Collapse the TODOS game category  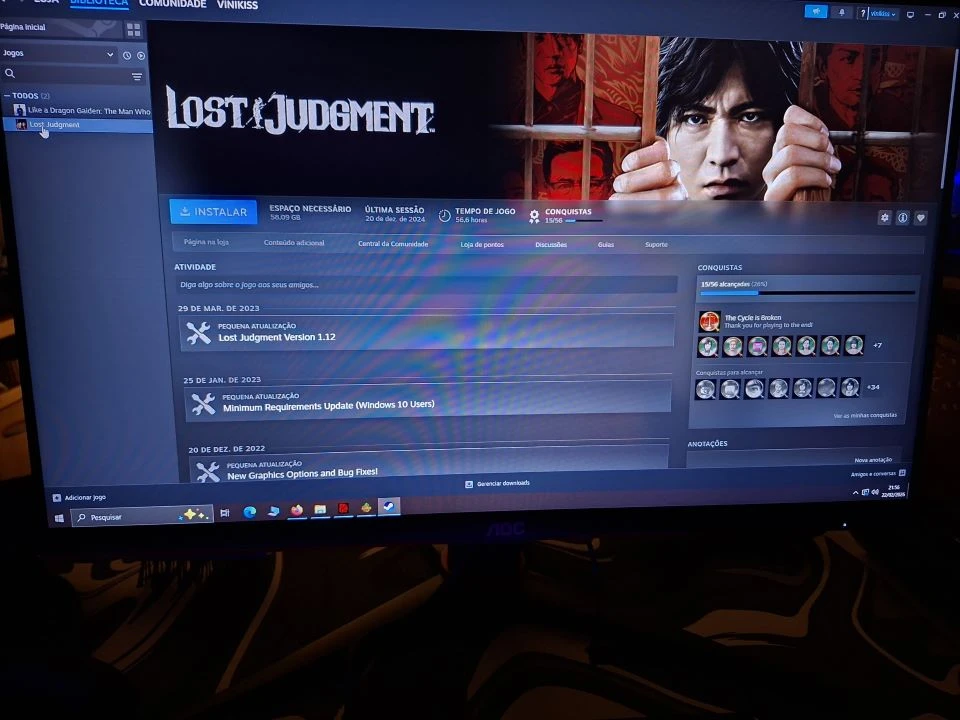click(8, 96)
